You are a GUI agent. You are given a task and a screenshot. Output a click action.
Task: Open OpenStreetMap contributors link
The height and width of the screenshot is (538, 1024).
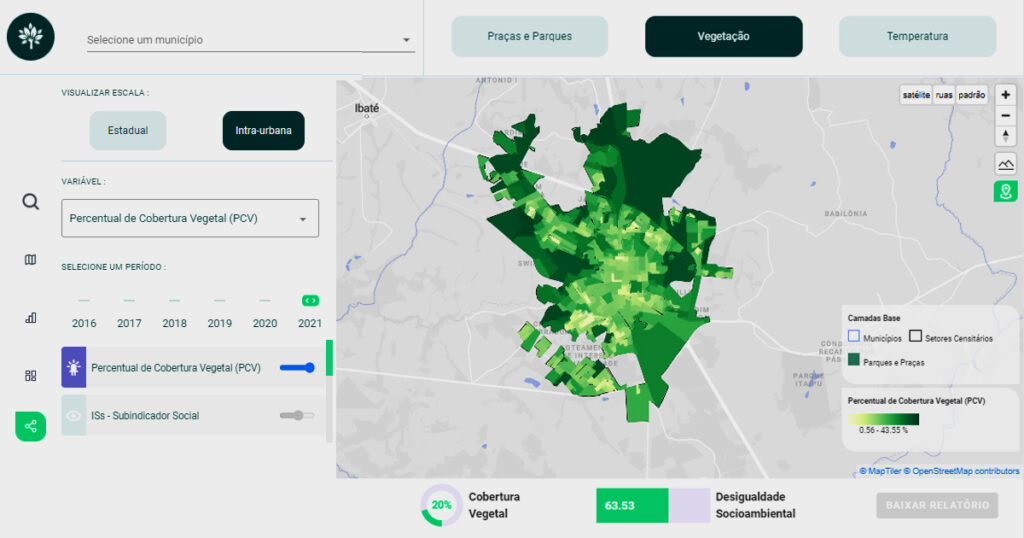(961, 471)
